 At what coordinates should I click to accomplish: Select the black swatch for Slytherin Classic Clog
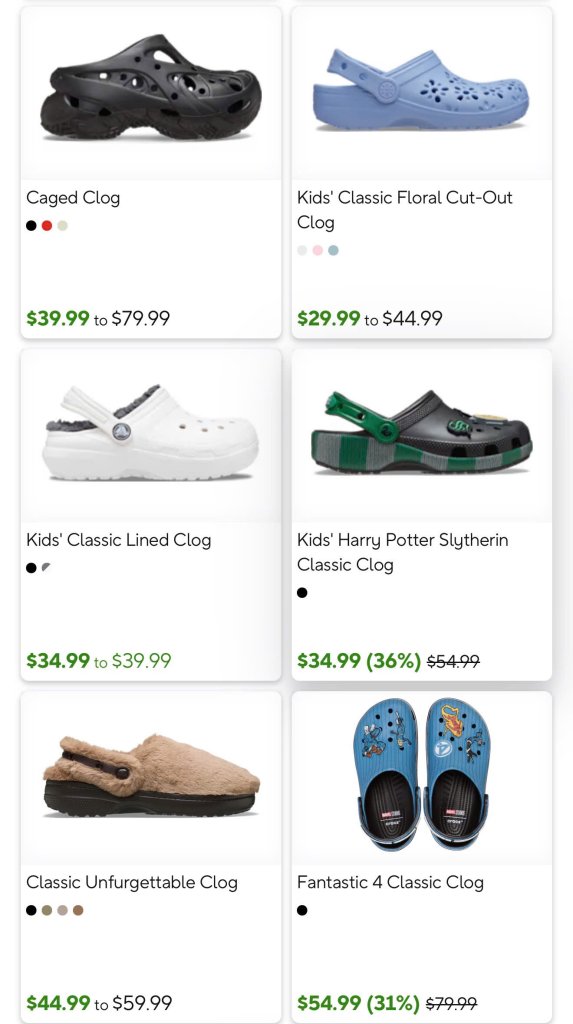[302, 592]
